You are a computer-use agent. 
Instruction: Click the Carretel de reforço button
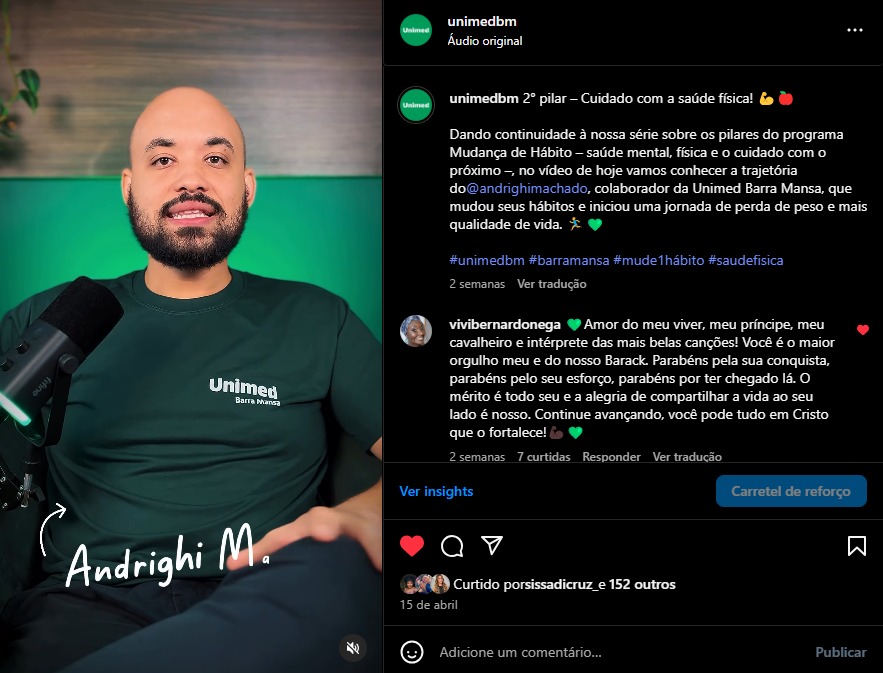pos(791,491)
